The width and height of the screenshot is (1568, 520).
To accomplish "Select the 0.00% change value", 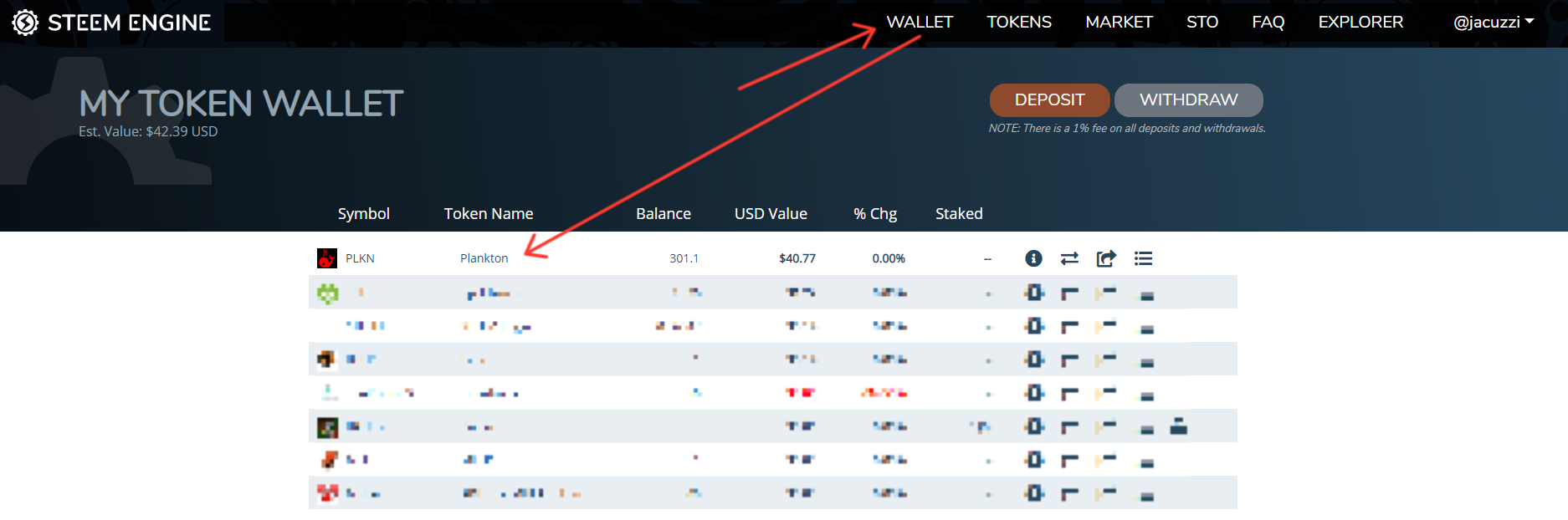I will click(x=889, y=258).
